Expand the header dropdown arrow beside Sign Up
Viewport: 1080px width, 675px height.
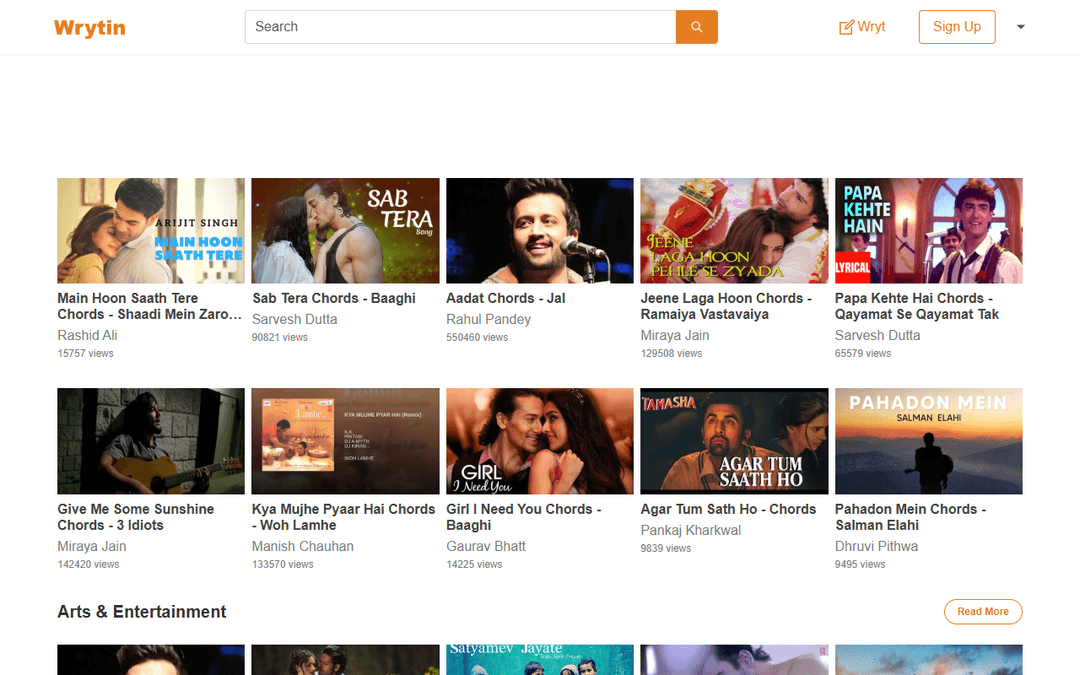point(1021,27)
